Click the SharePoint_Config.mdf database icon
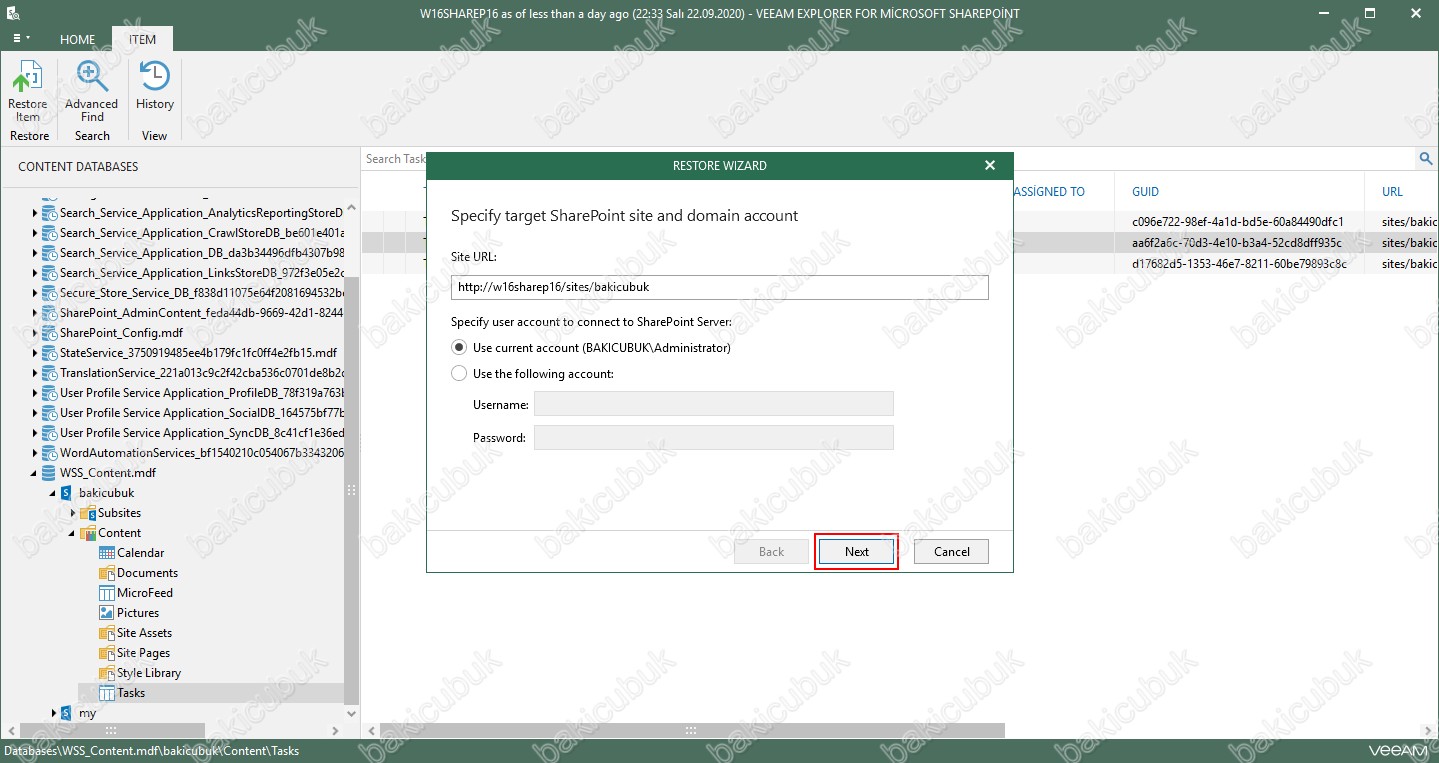Screen dimensions: 1439x763 point(49,333)
